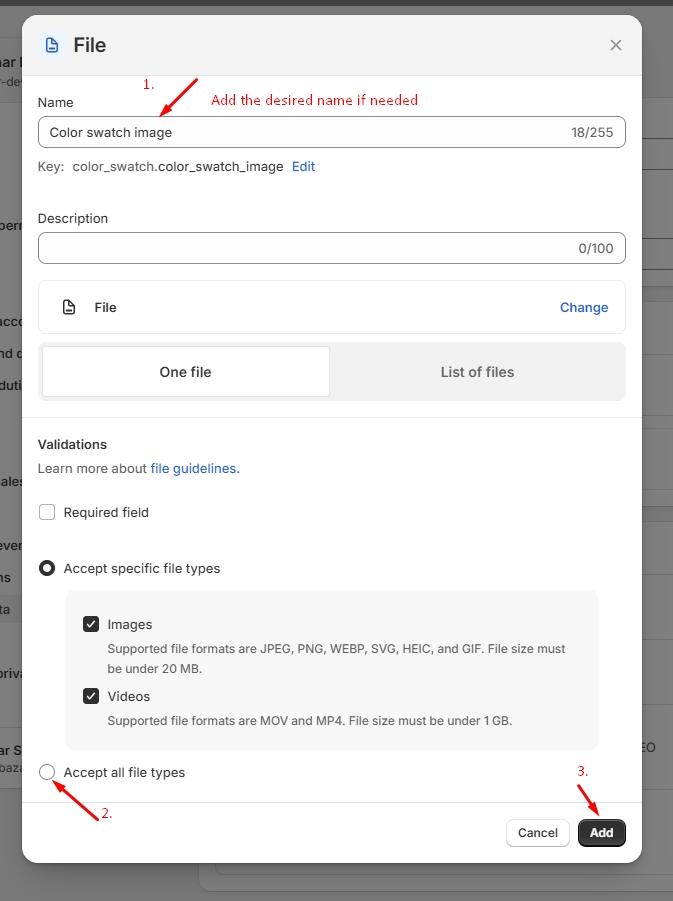
Task: Close the File dialog with the X
Action: click(x=616, y=45)
